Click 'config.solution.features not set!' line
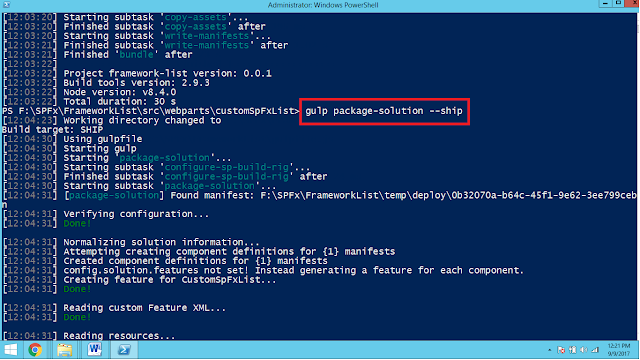640x360 pixels. pos(293,271)
